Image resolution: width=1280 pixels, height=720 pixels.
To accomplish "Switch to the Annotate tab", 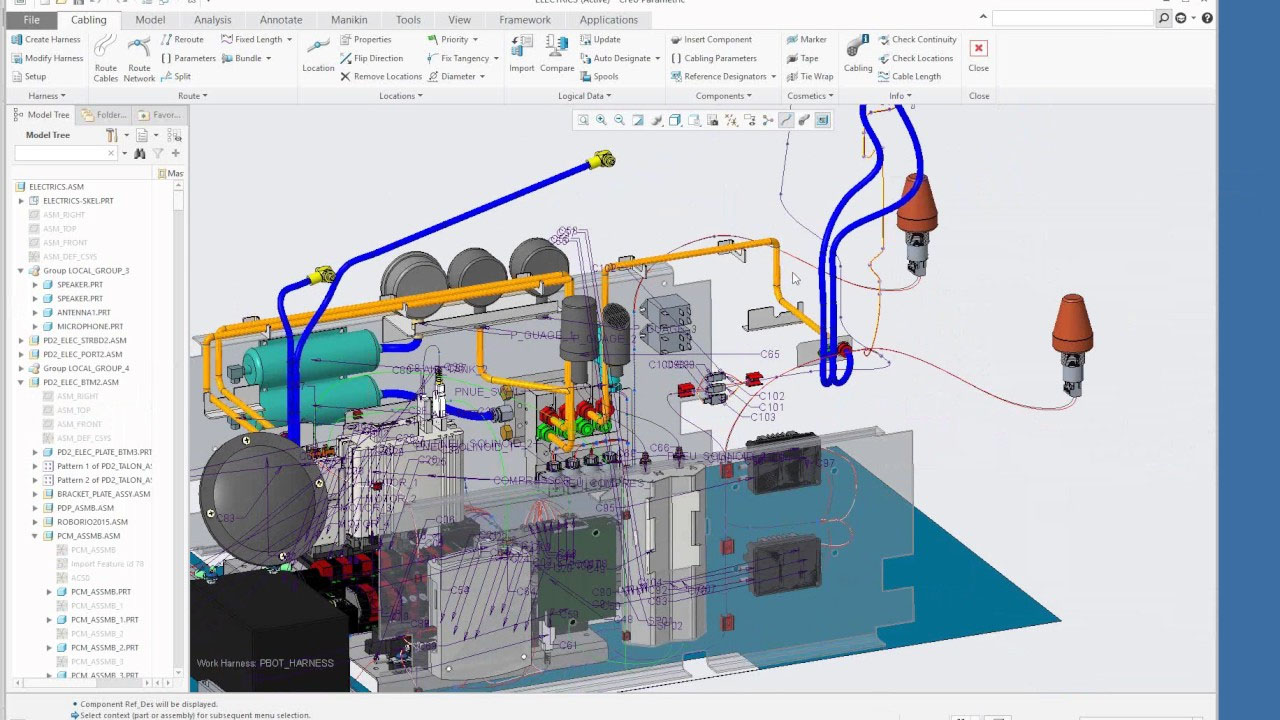I will point(281,19).
